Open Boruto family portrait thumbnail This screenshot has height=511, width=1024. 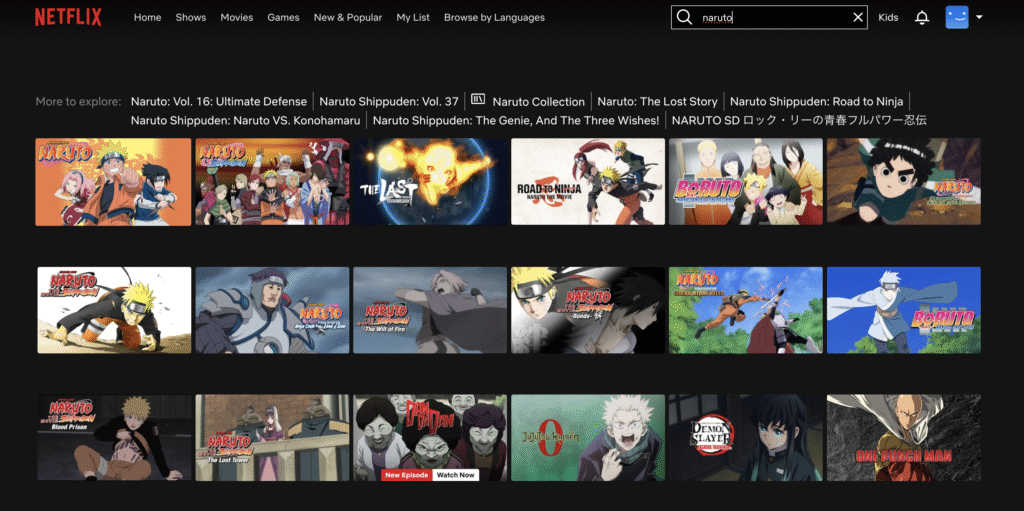click(x=746, y=182)
